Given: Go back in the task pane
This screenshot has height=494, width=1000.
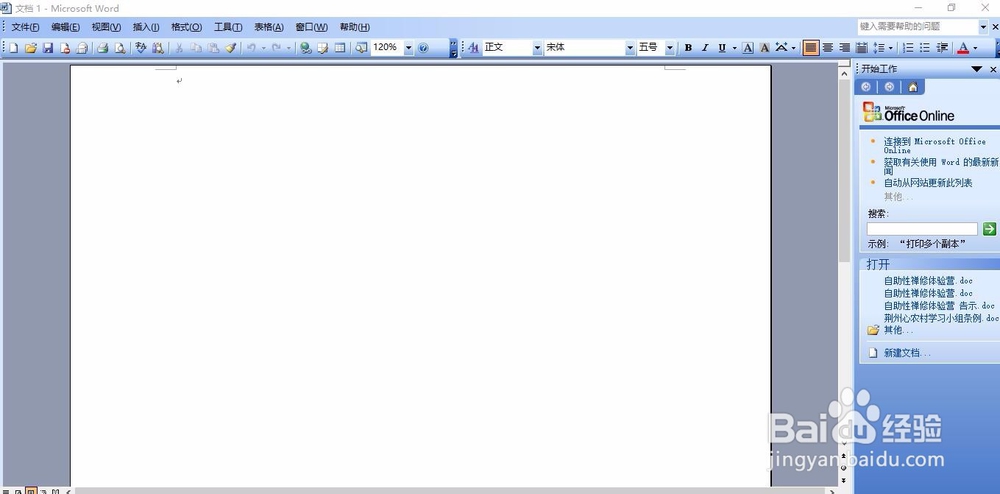Looking at the screenshot, I should click(865, 87).
